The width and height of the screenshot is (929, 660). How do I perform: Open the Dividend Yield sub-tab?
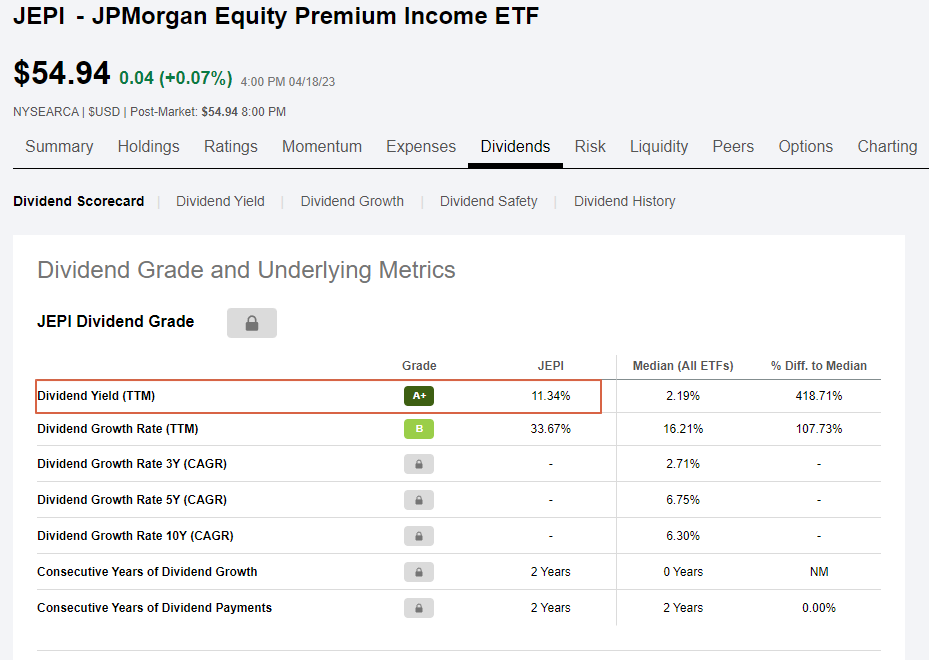coord(220,201)
